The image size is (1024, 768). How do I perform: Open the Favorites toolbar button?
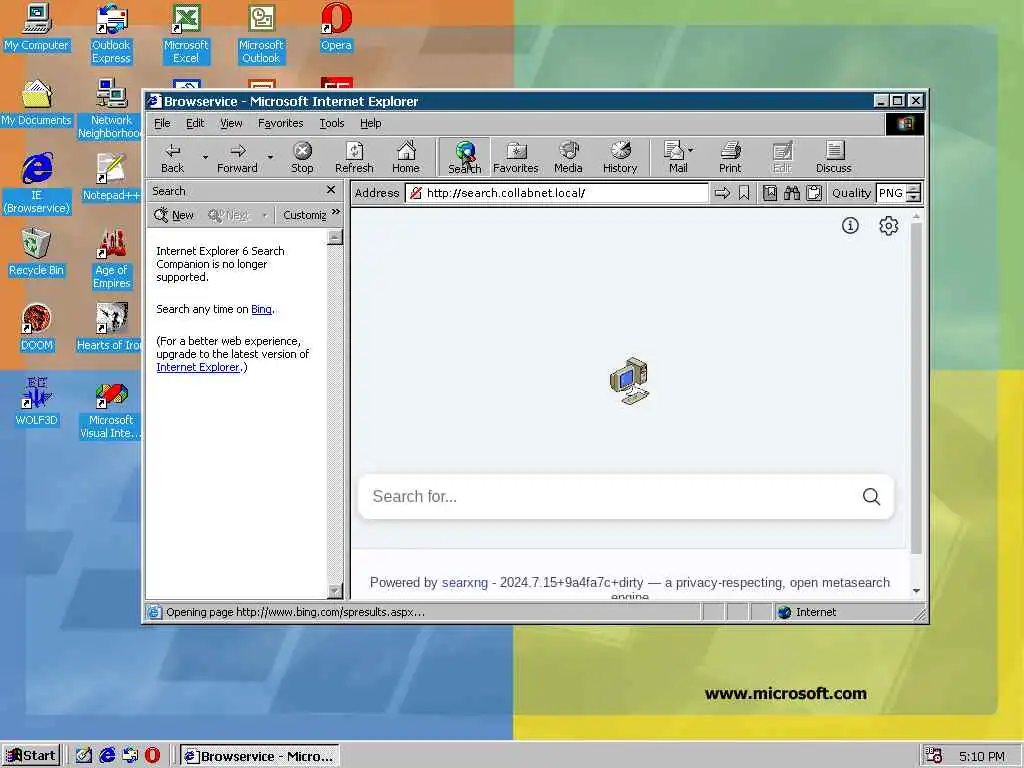(515, 157)
